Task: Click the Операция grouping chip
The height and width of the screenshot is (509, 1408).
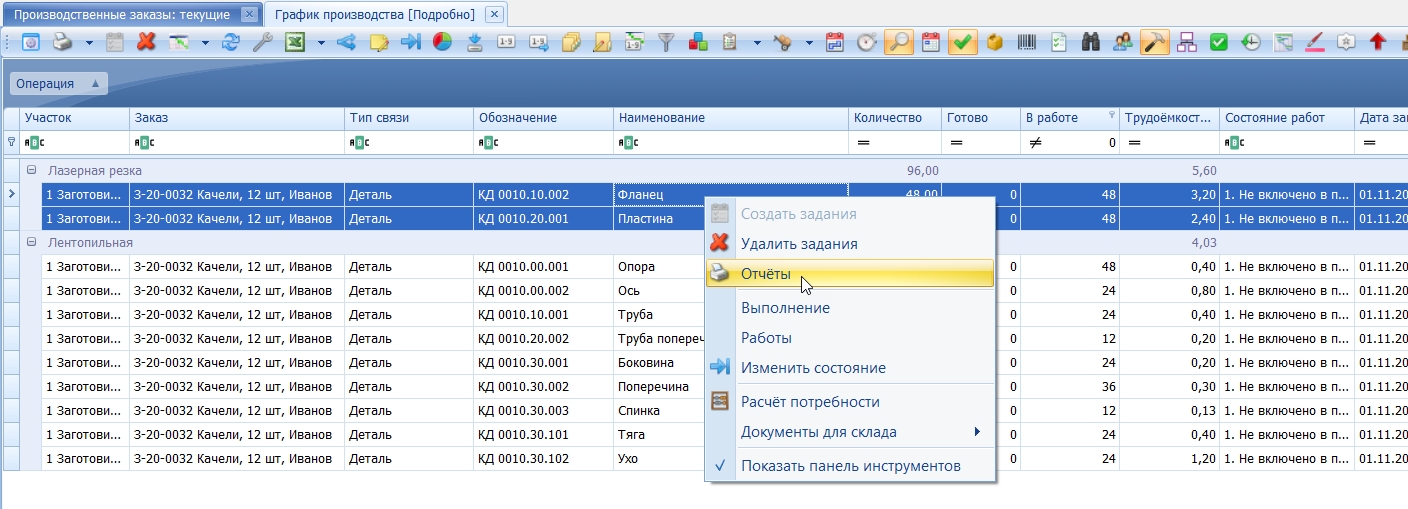Action: pyautogui.click(x=57, y=83)
